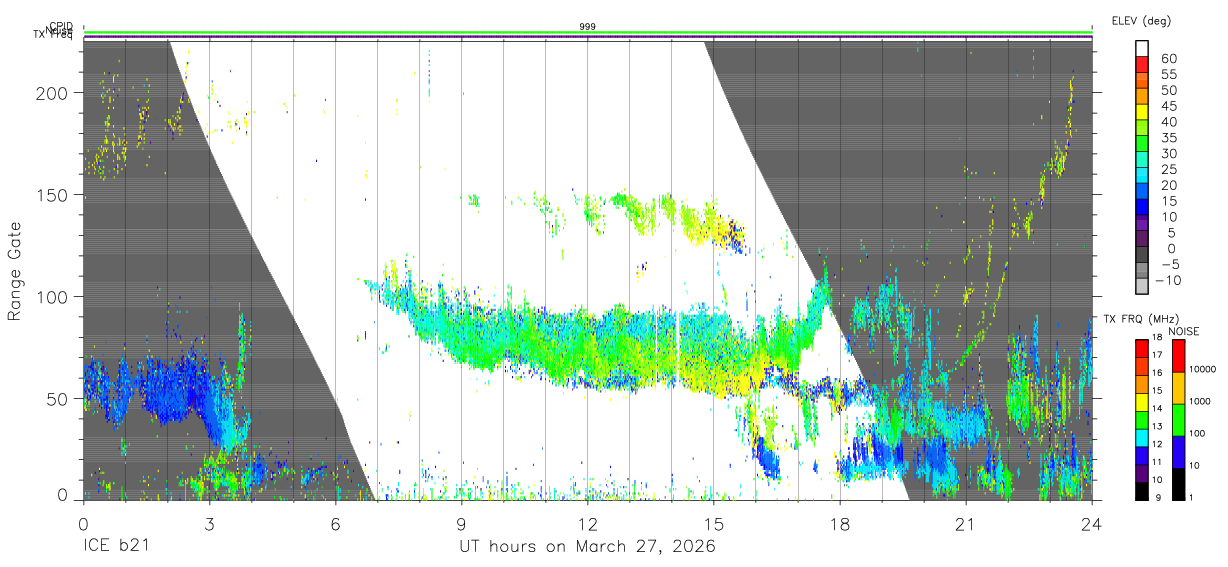Screen dimensions: 1228x567
Task: Click the blue 15-degree elevation colorbar swatch
Action: [1142, 208]
